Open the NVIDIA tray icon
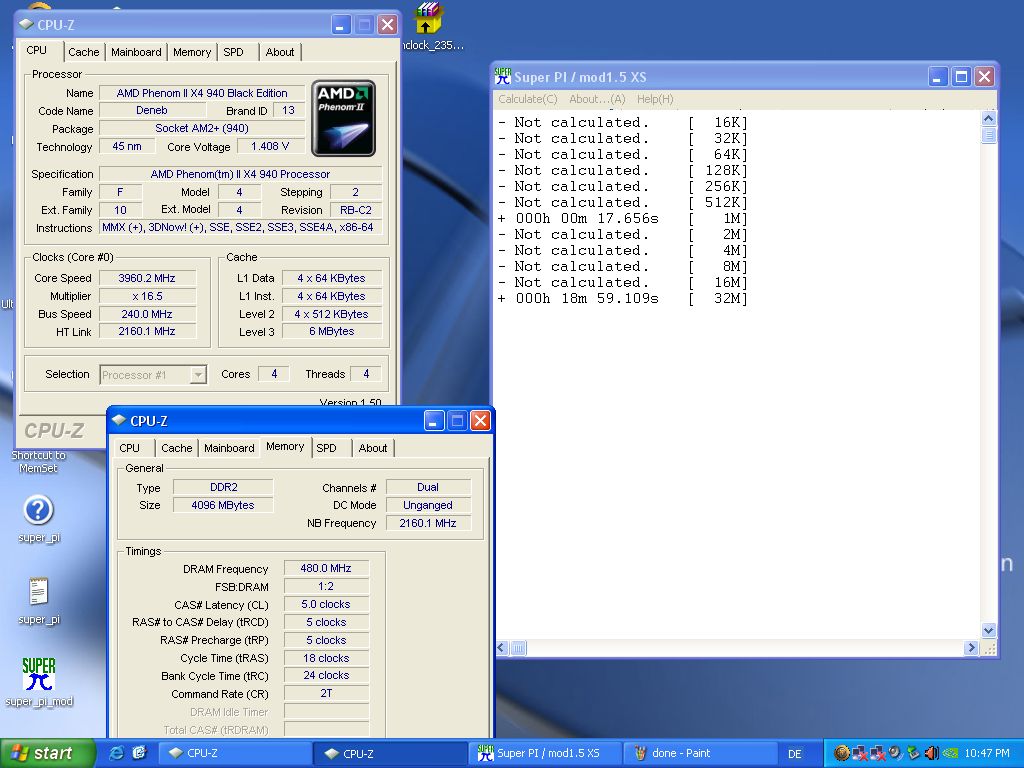The height and width of the screenshot is (768, 1024). (949, 754)
